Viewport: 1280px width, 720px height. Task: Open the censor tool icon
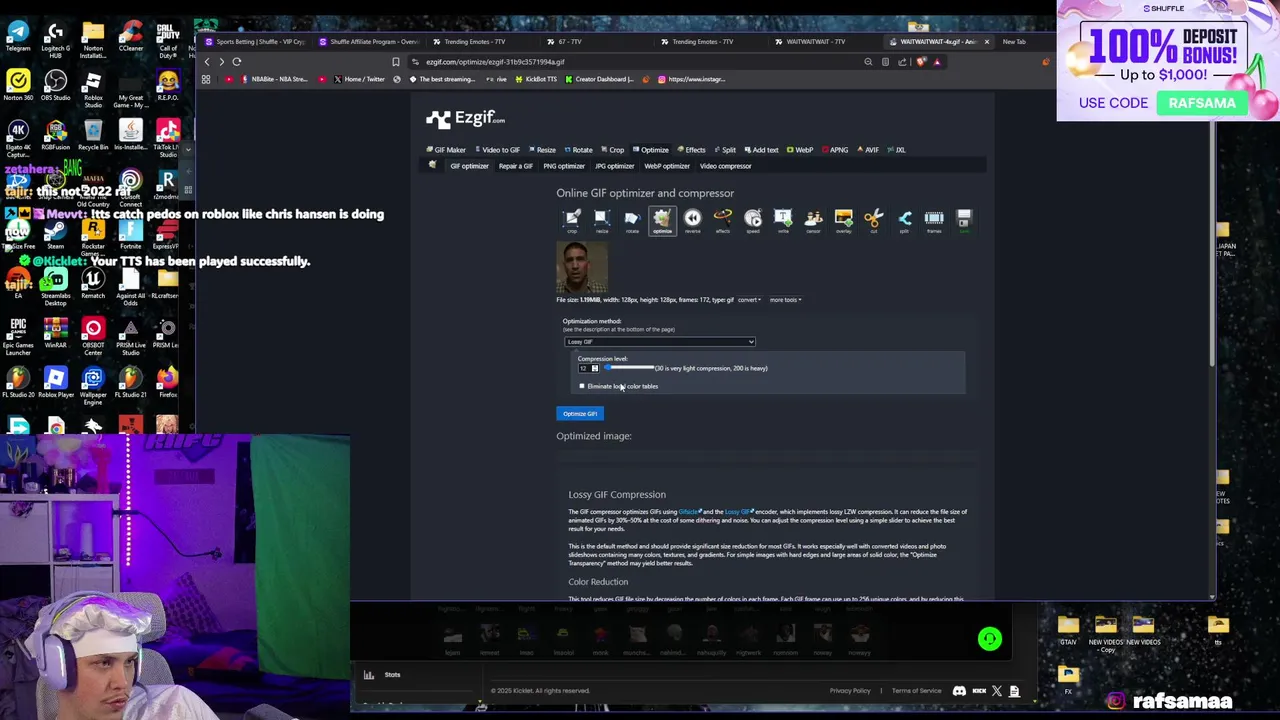(813, 220)
